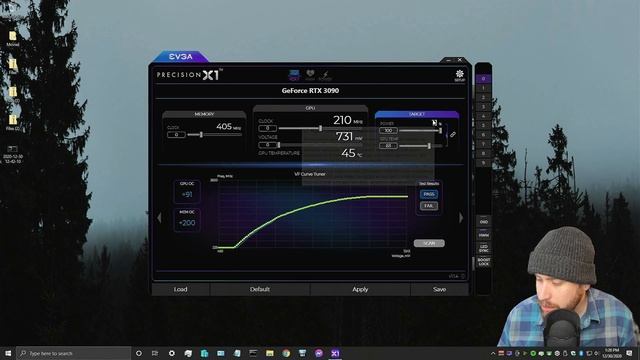This screenshot has height=360, width=640.
Task: Click the GPU OC +91 value box
Action: pos(187,192)
